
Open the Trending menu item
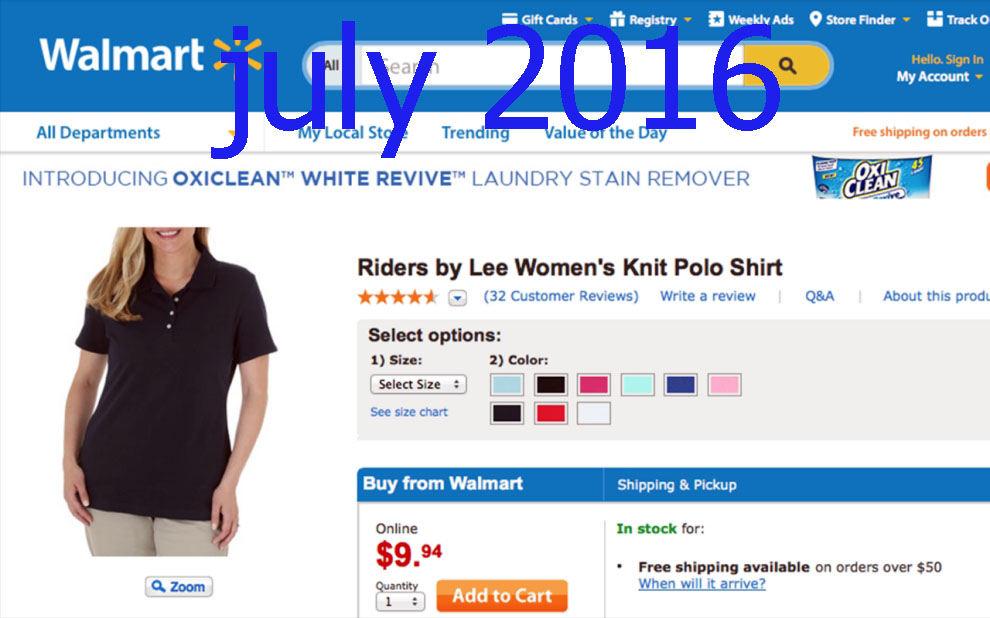475,133
